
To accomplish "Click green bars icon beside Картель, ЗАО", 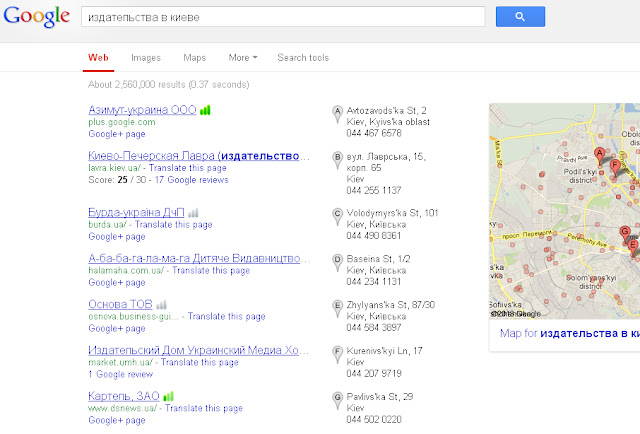I will [168, 396].
